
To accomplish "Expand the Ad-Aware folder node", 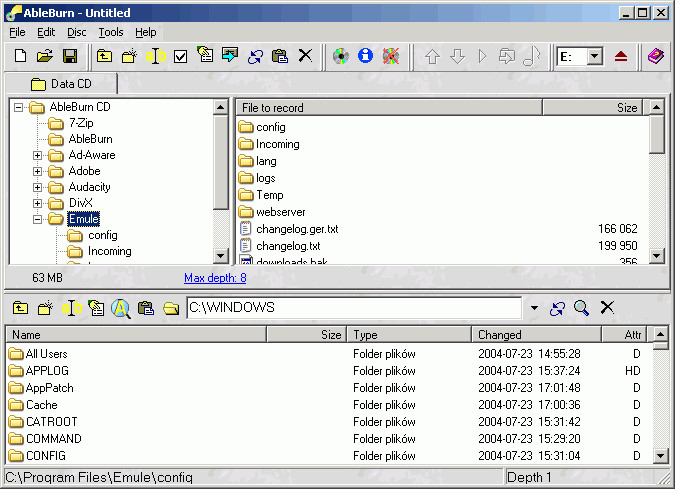I will 37,155.
